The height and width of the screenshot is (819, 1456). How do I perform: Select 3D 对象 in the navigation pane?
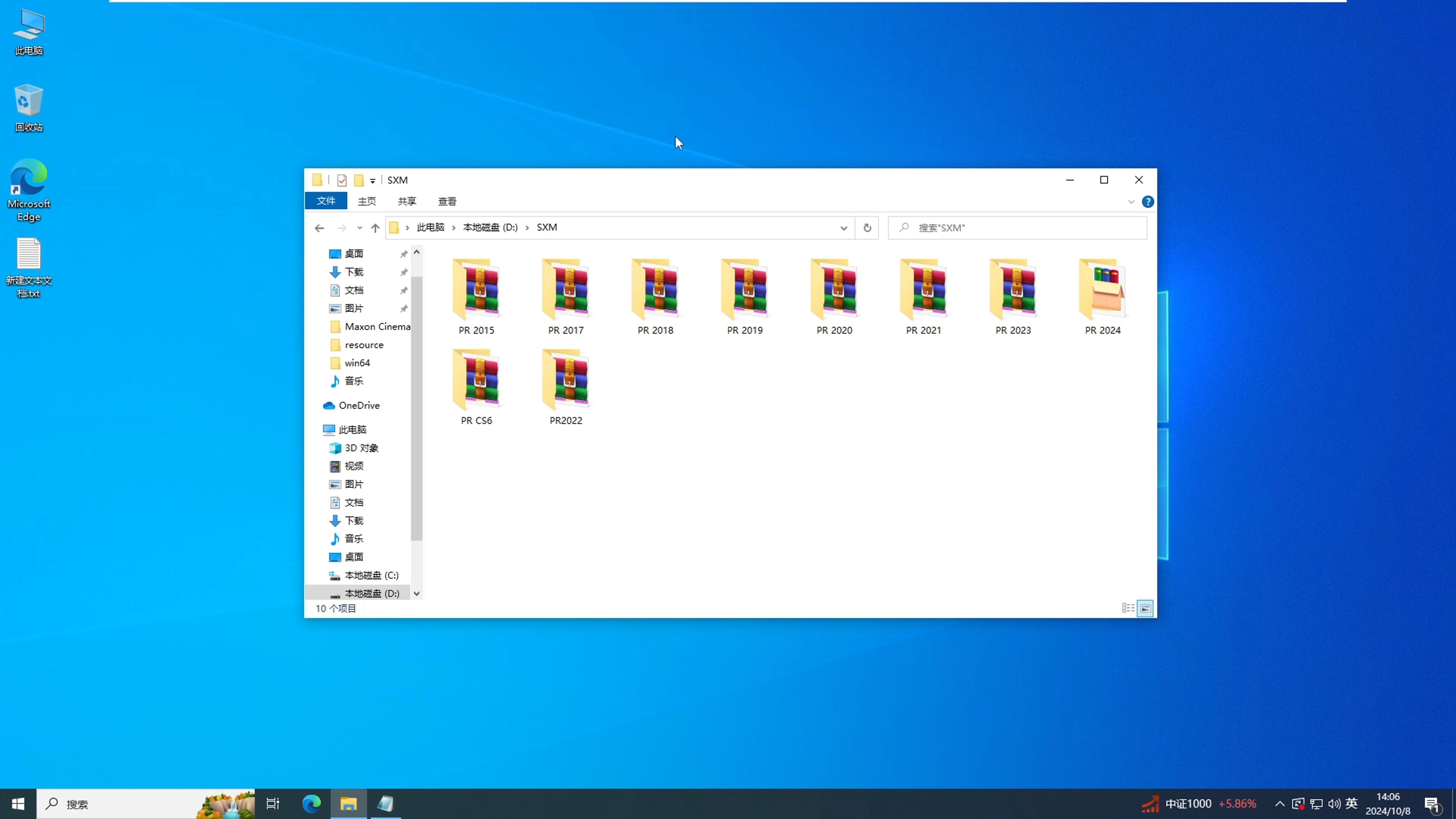pyautogui.click(x=362, y=448)
